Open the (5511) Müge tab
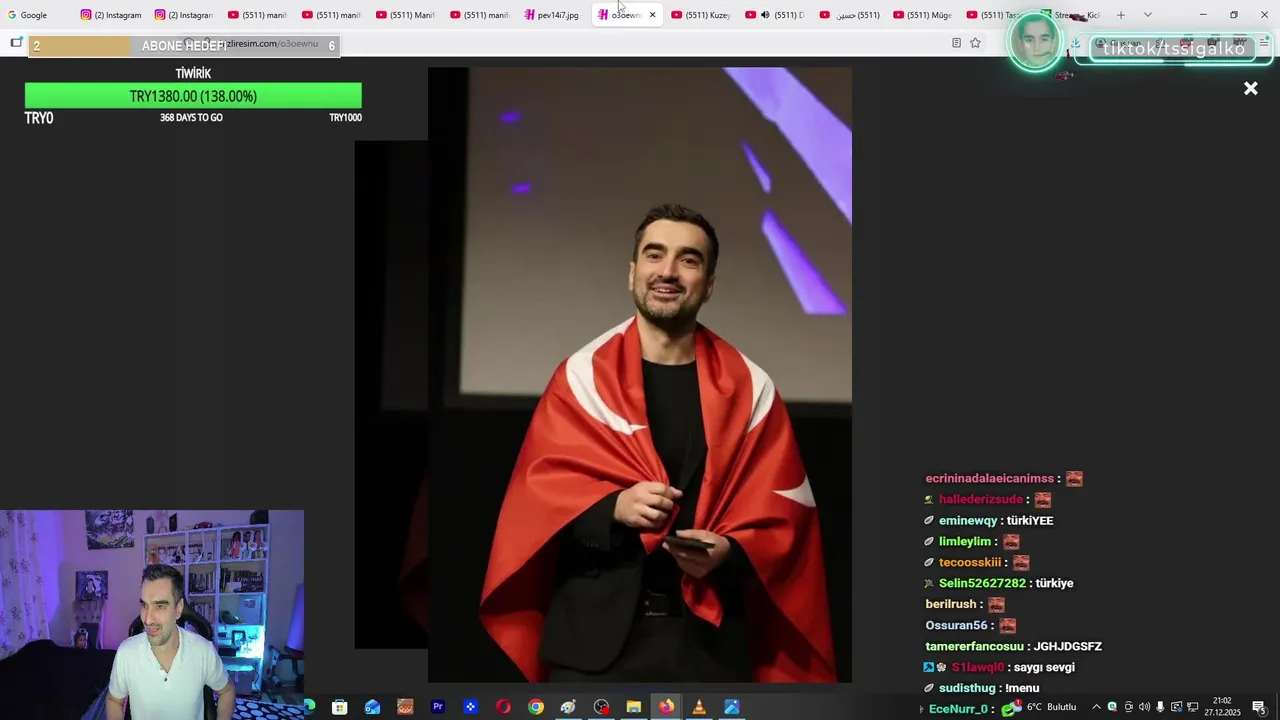 (x=922, y=15)
